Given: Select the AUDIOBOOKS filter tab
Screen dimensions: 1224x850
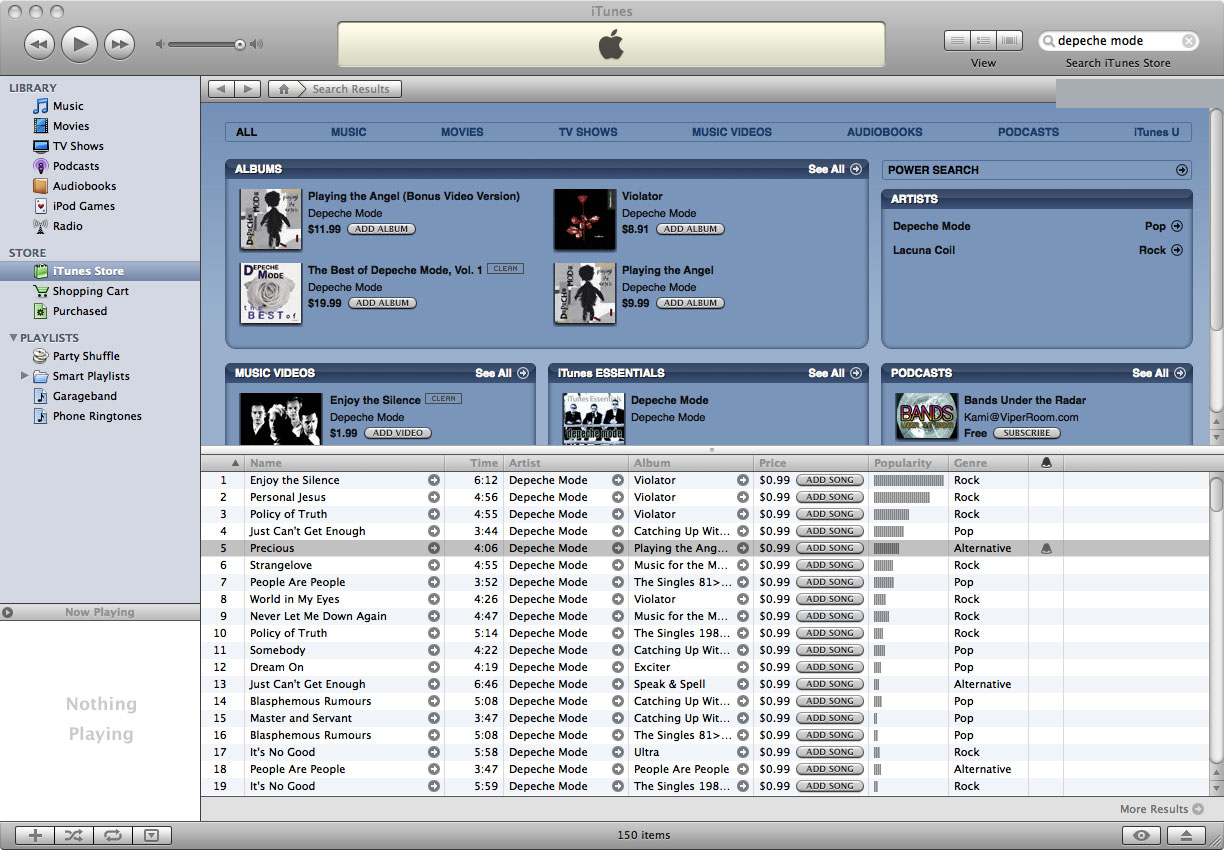Looking at the screenshot, I should [x=885, y=132].
